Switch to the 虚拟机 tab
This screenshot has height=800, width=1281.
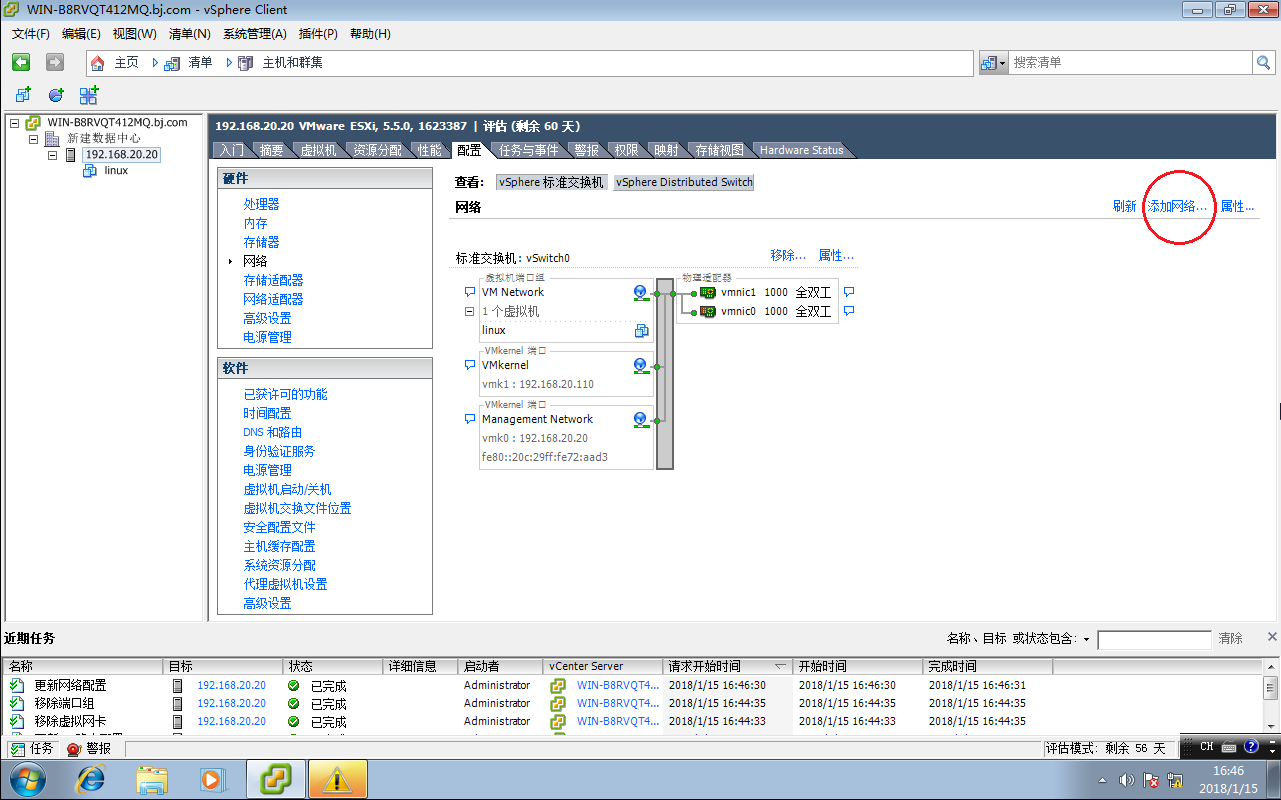318,150
